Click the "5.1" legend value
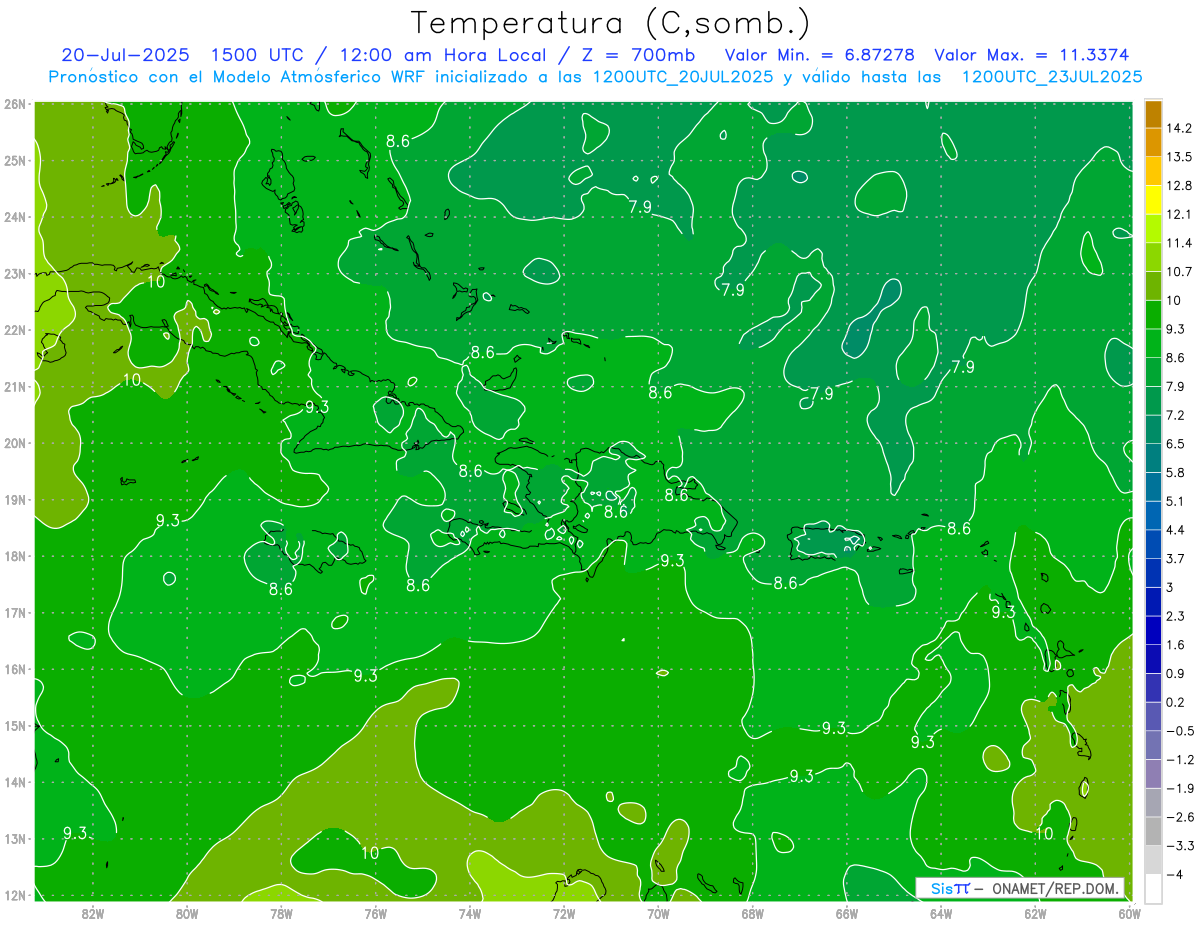 pos(1175,501)
